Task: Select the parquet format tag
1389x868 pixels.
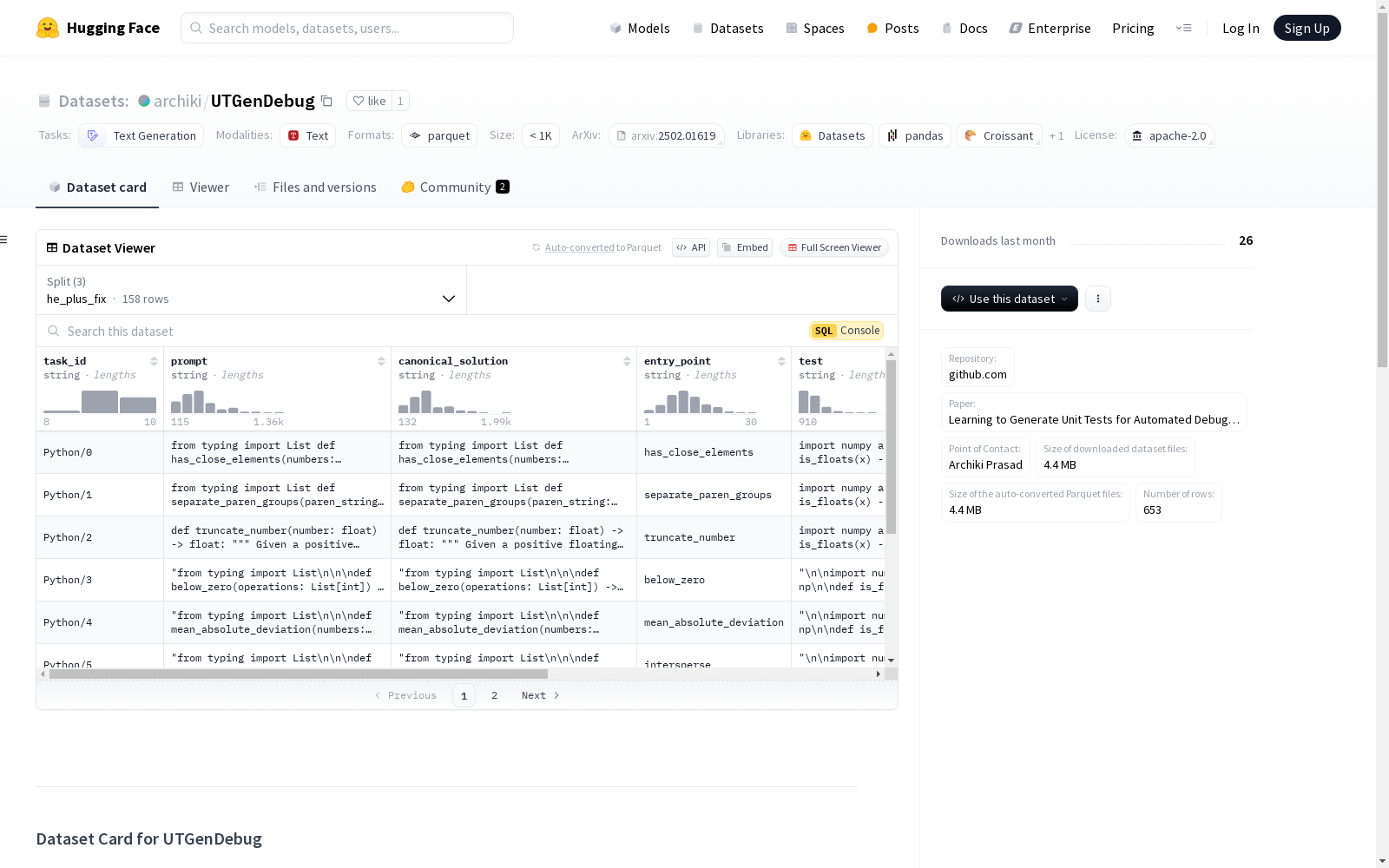Action: point(439,135)
